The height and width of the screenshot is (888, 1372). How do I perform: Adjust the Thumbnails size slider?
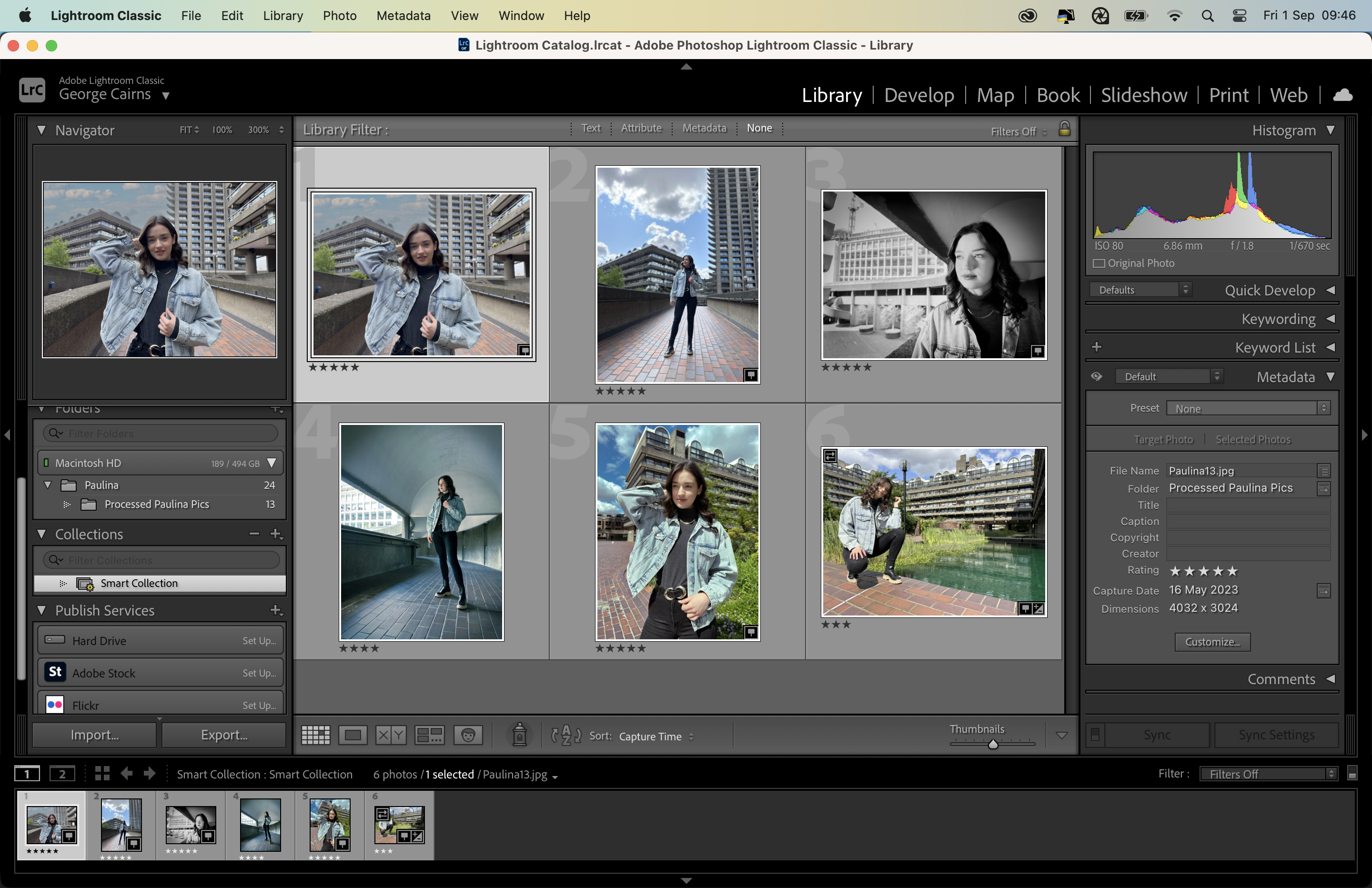[993, 744]
